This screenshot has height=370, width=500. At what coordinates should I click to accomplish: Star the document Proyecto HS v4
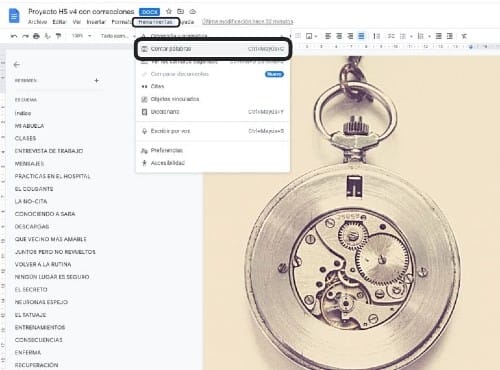point(169,12)
